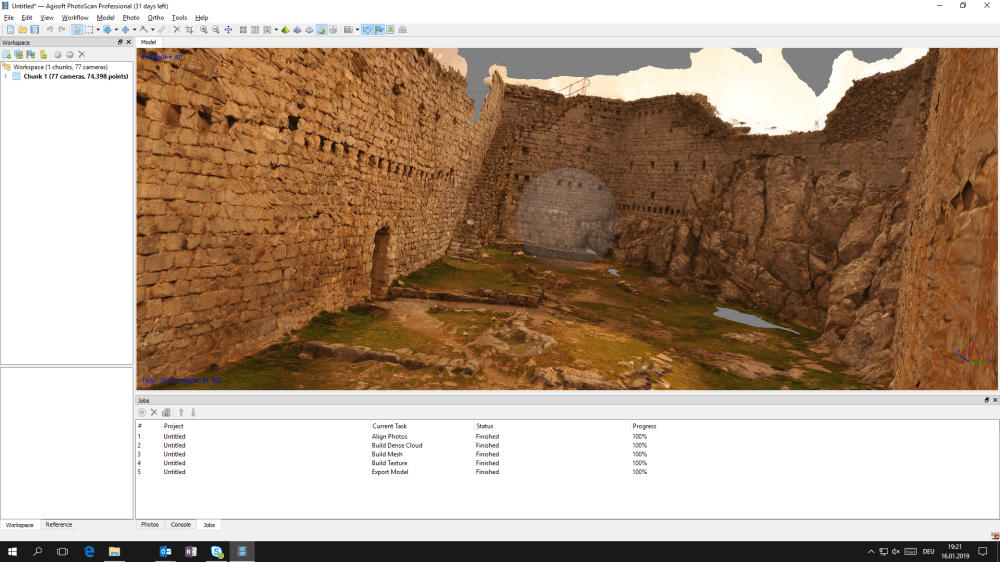The width and height of the screenshot is (1000, 562).
Task: Open the Workflow menu
Action: coord(75,18)
